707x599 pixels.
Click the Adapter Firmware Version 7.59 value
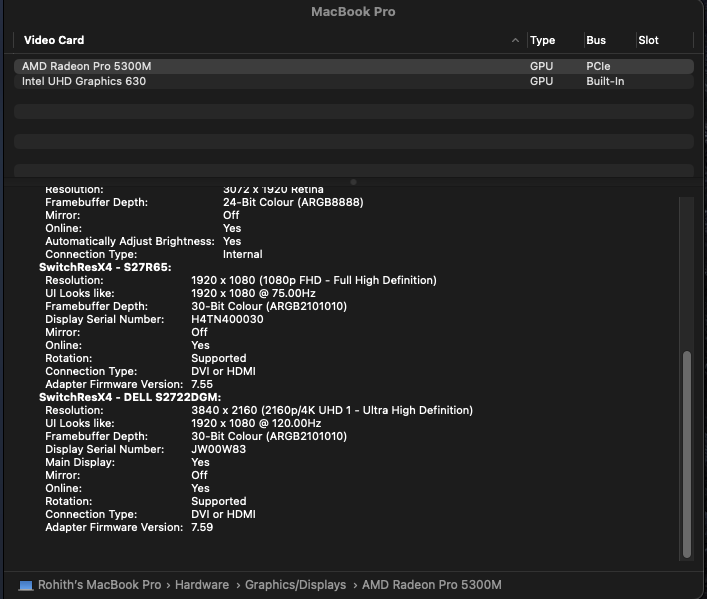pyautogui.click(x=202, y=527)
